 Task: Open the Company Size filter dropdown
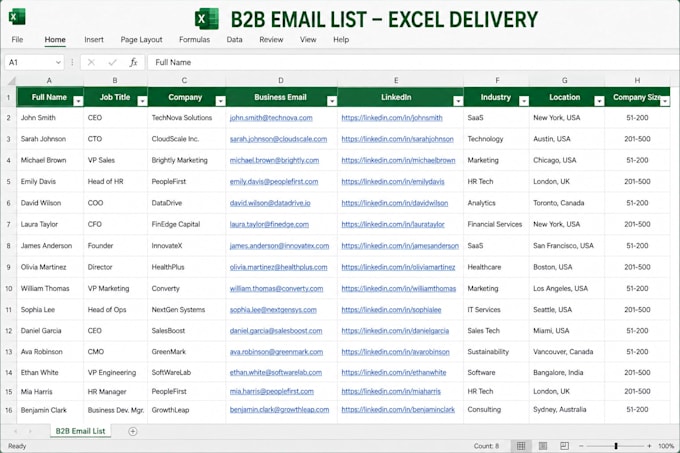pyautogui.click(x=665, y=101)
